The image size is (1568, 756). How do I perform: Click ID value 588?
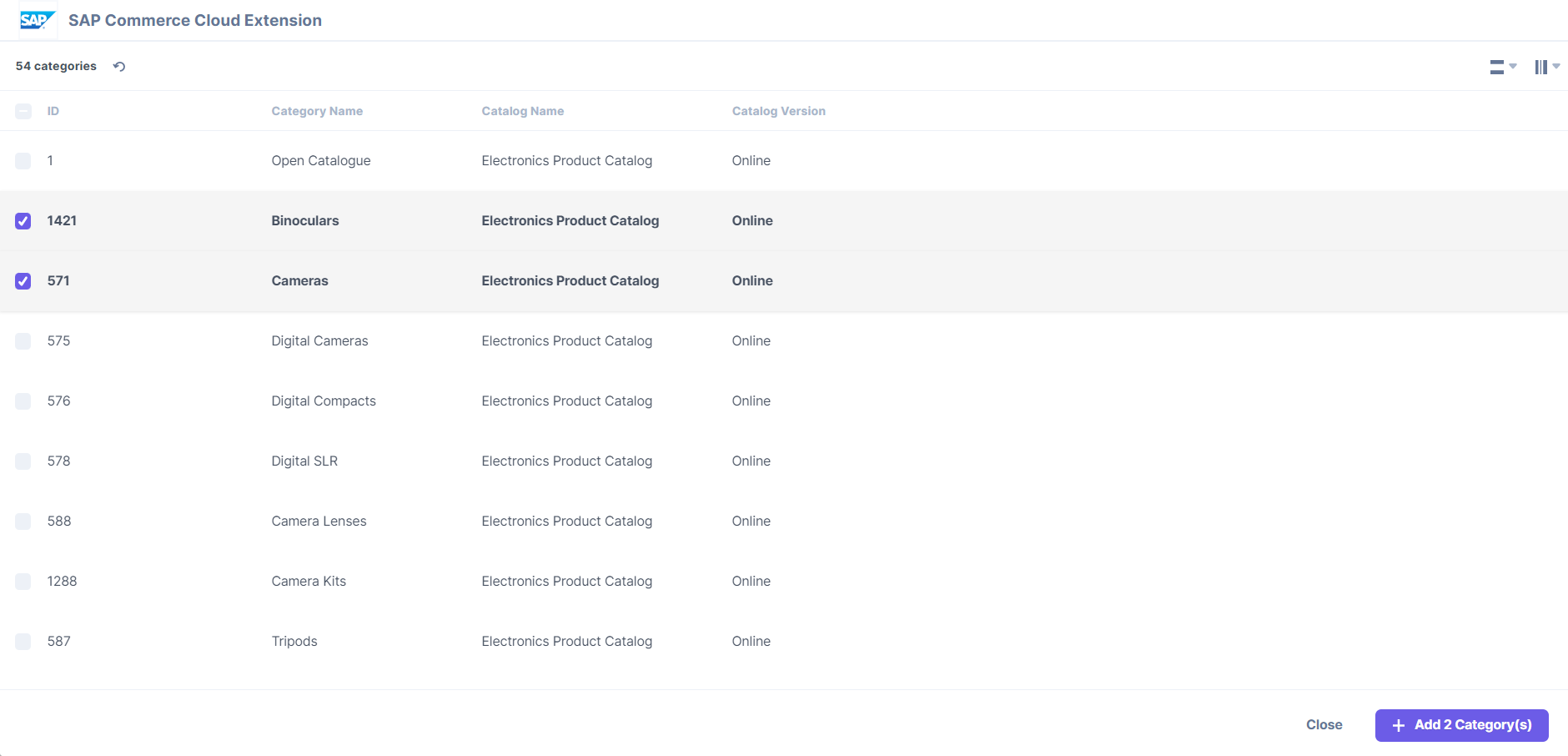59,522
